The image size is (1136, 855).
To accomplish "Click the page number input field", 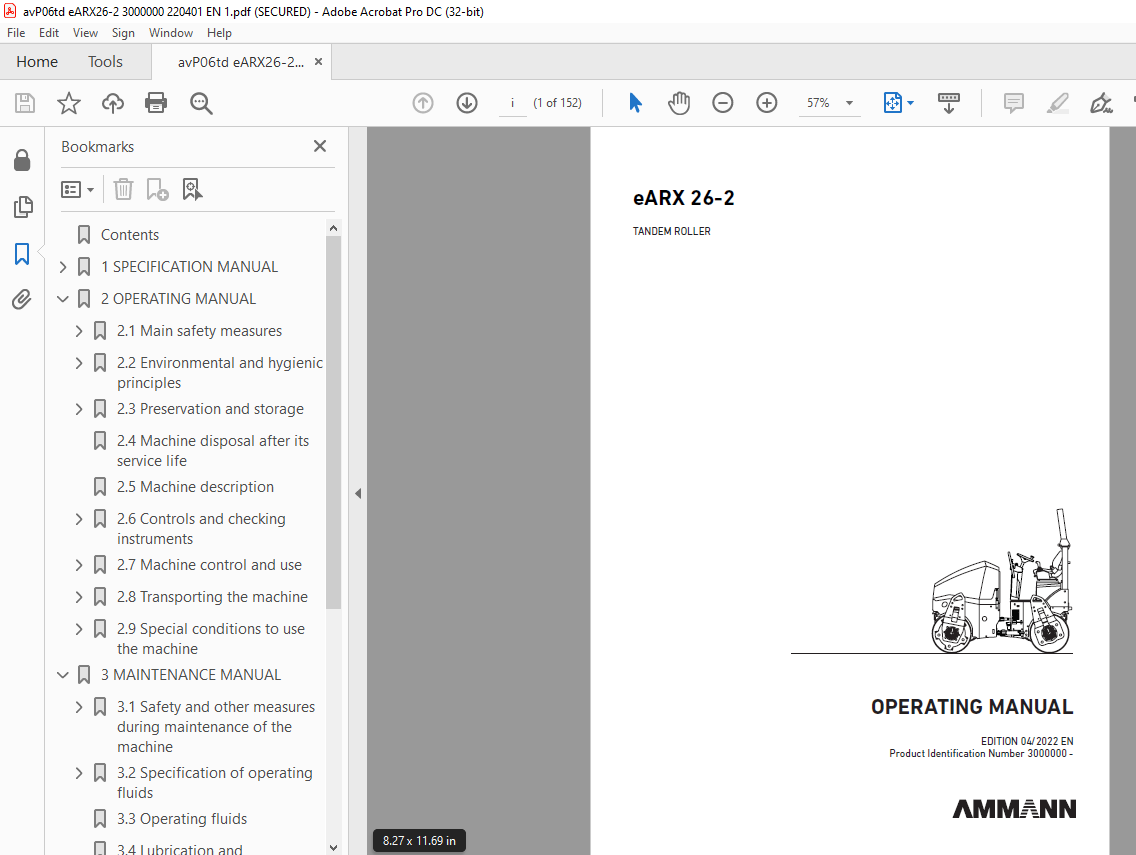I will 512,103.
